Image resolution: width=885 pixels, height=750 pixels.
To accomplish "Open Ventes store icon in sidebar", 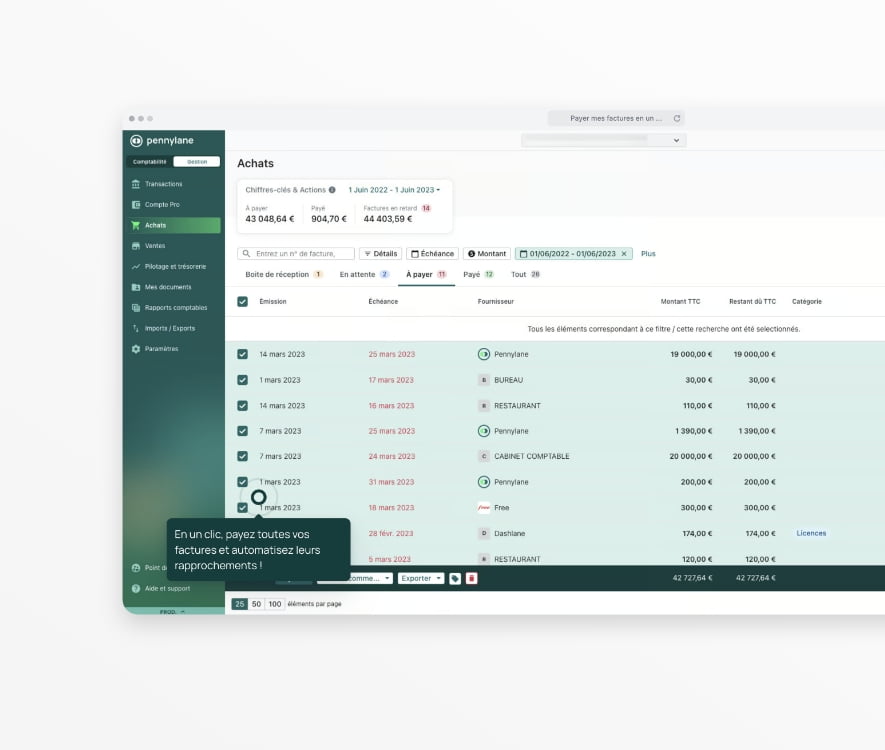I will coord(135,246).
